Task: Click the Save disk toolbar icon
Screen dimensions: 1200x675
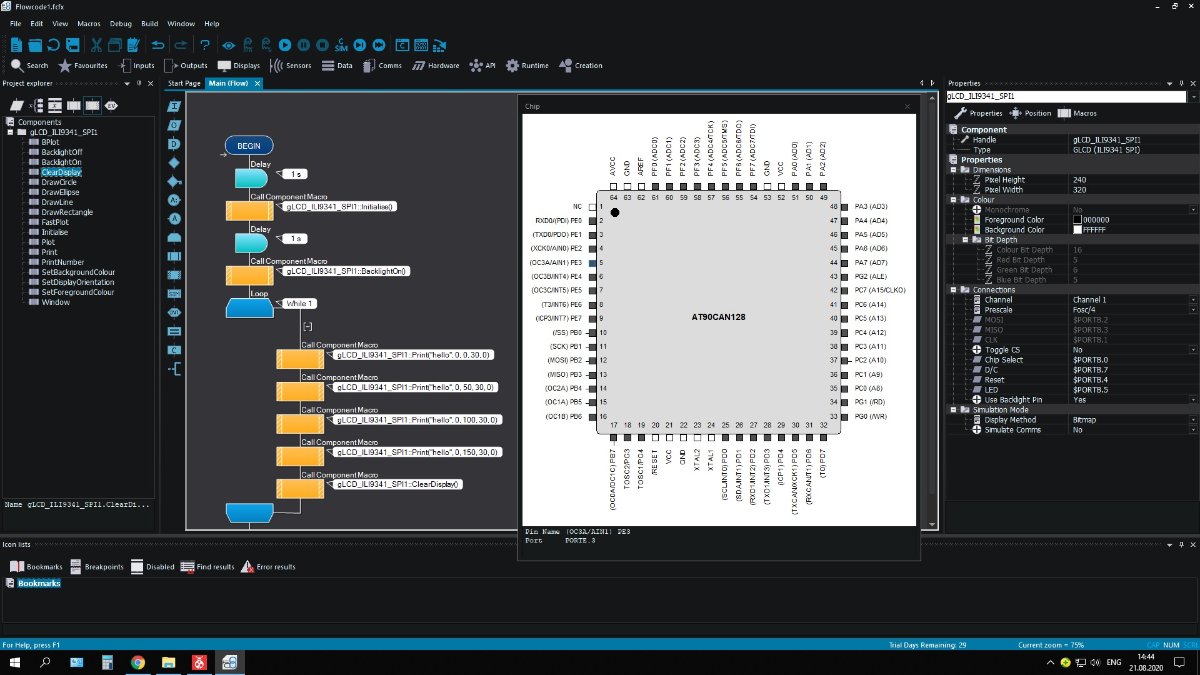Action: click(71, 45)
